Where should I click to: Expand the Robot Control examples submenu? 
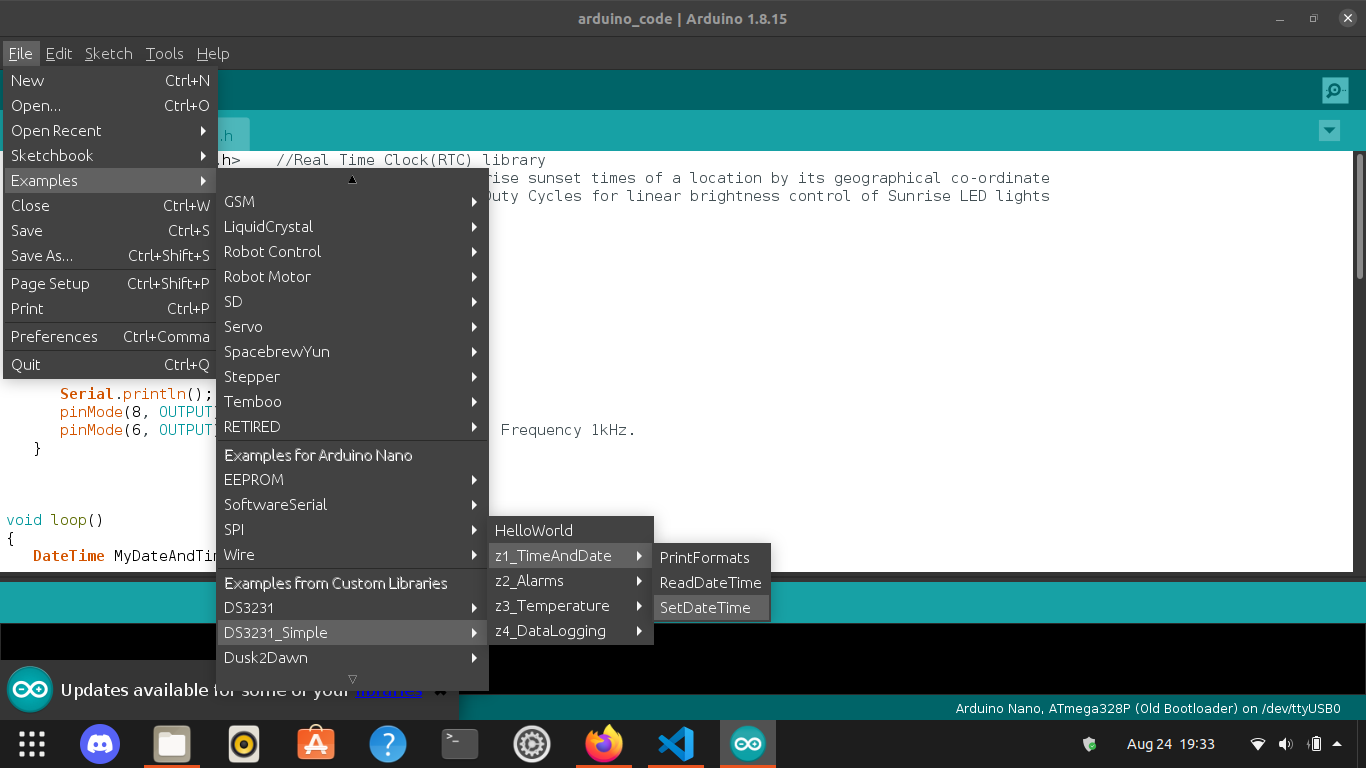(x=352, y=252)
